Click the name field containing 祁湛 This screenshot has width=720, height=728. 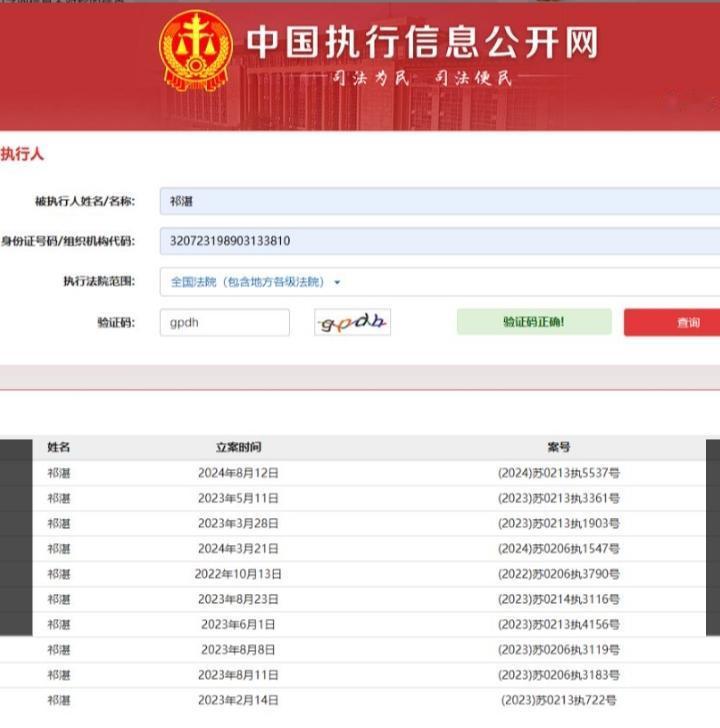[440, 201]
